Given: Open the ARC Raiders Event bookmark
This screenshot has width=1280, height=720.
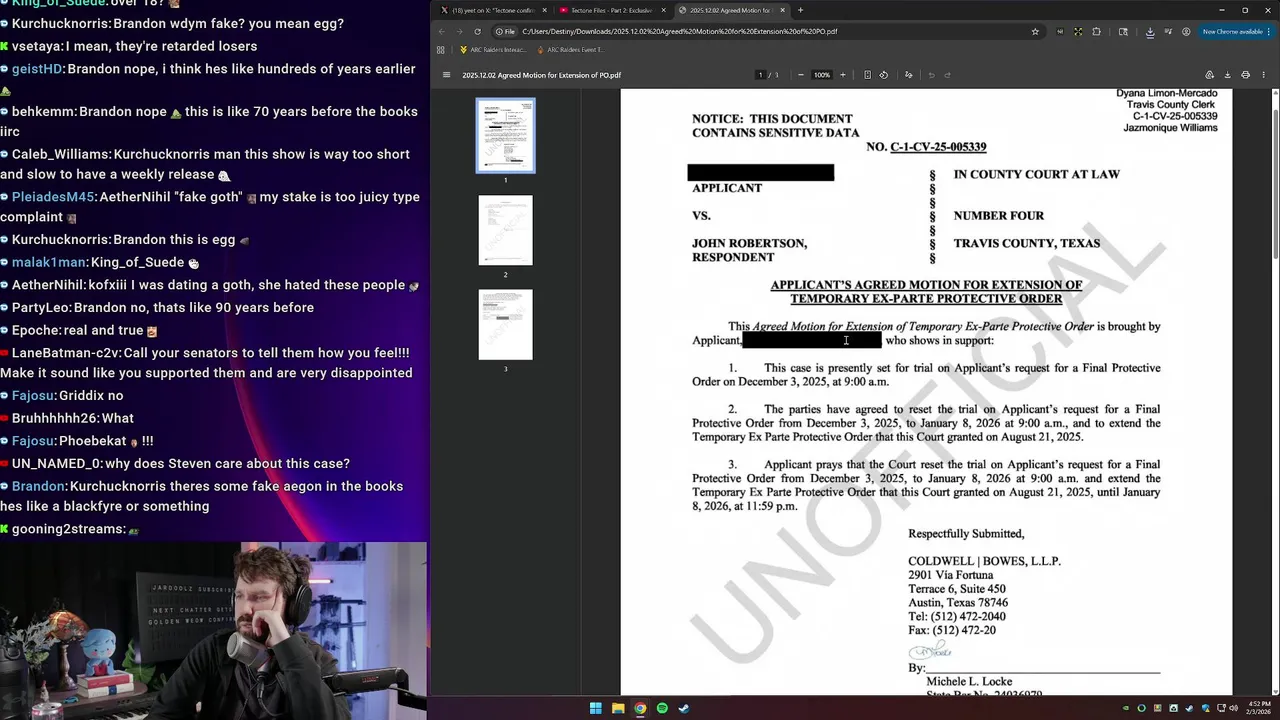Looking at the screenshot, I should [571, 50].
